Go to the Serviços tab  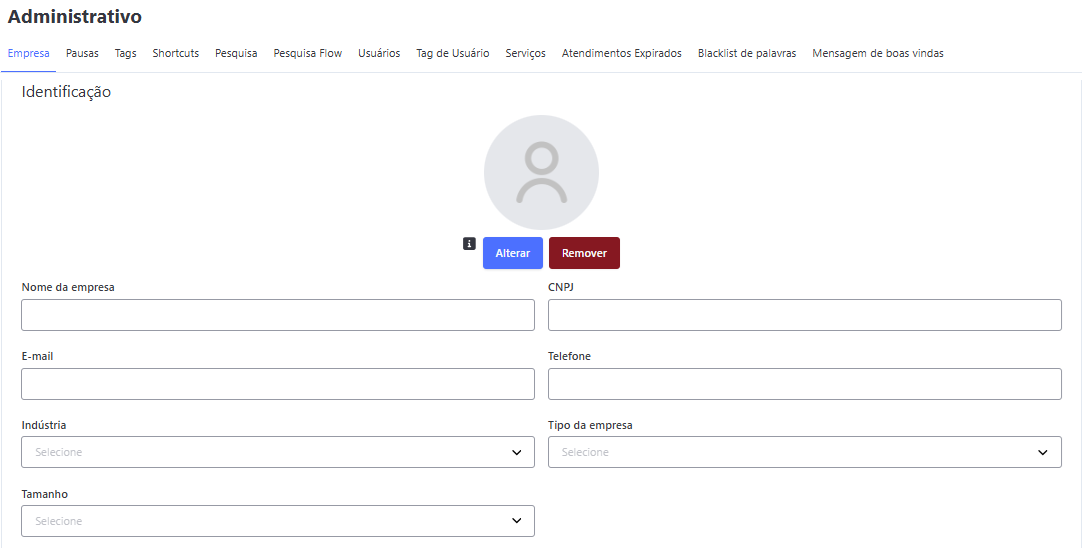coord(526,53)
